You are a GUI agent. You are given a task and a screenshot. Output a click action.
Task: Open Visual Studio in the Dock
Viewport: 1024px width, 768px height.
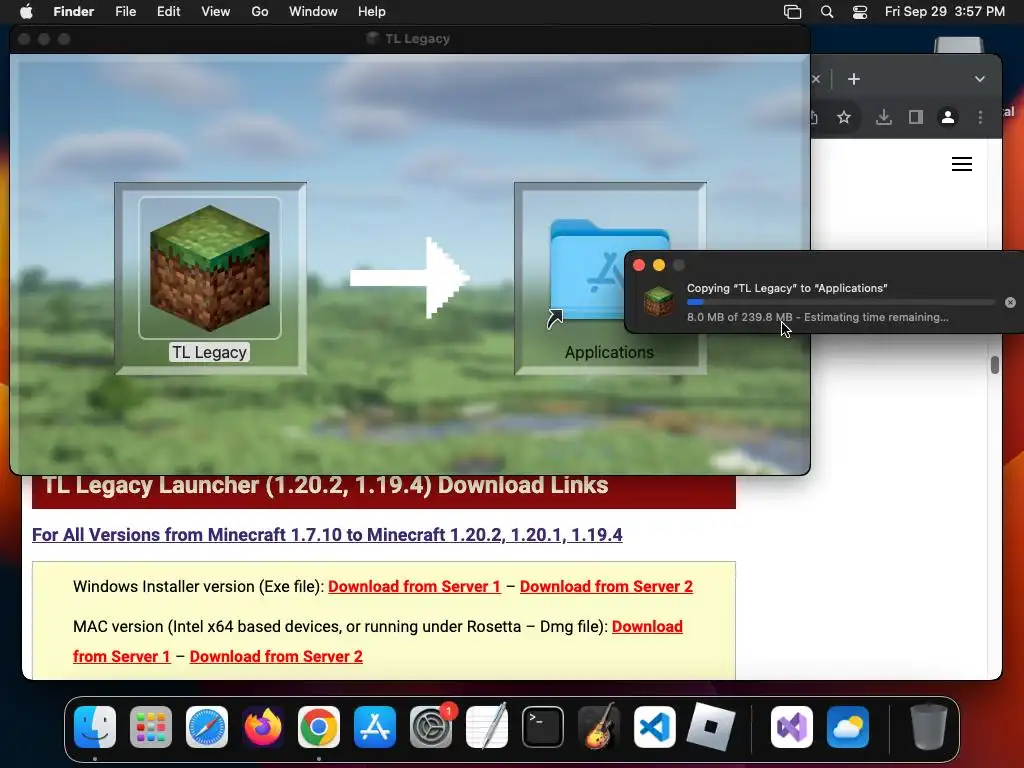pyautogui.click(x=792, y=727)
